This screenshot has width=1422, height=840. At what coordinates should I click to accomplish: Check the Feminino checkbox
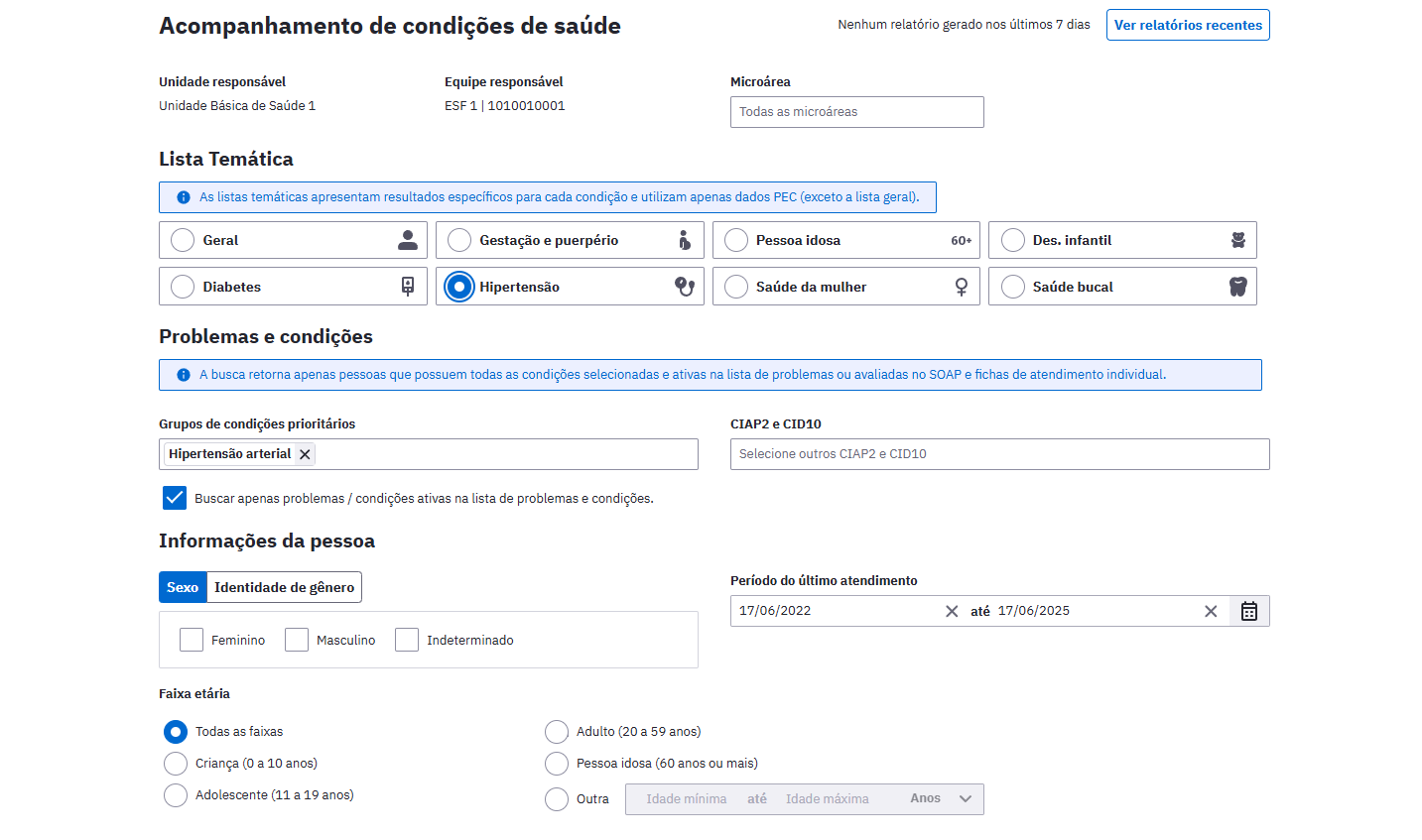click(192, 640)
